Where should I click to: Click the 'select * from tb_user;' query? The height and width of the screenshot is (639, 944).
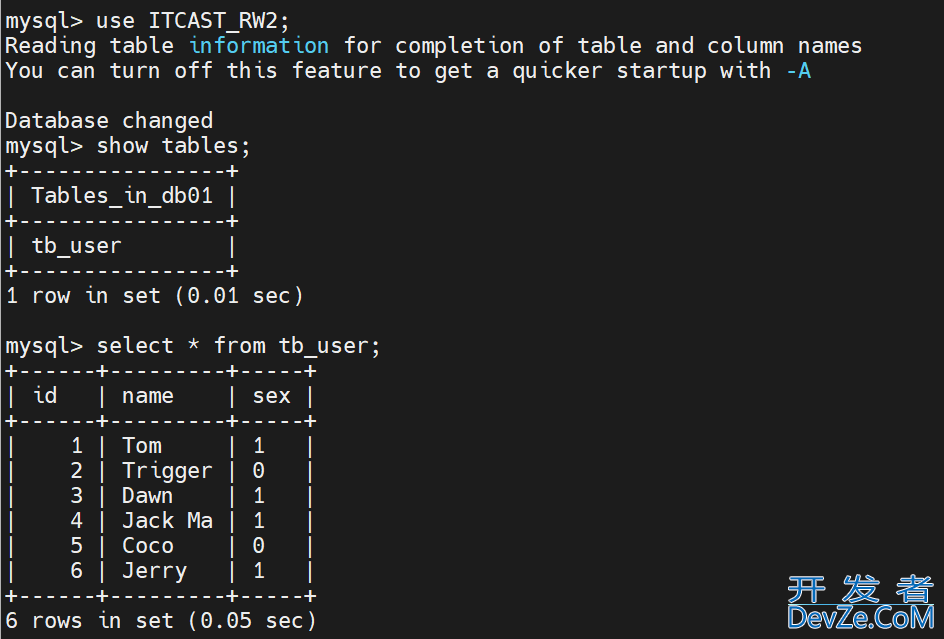[x=238, y=346]
